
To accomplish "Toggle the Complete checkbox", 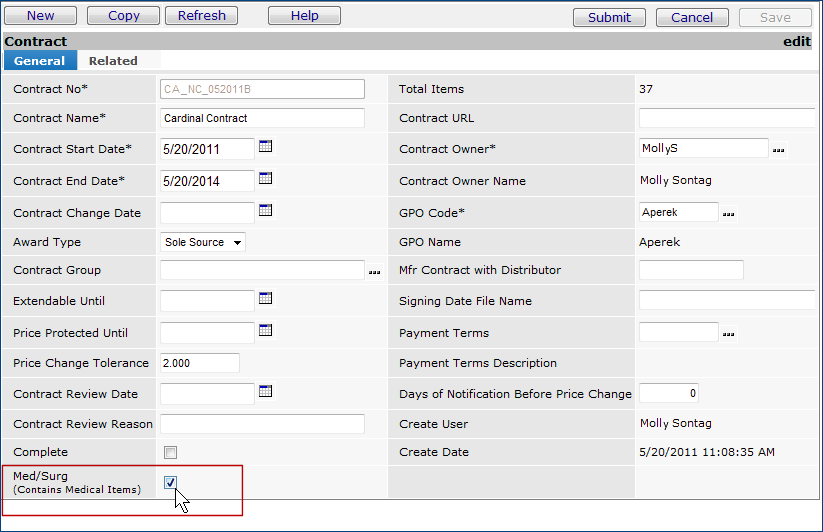I will tap(170, 452).
